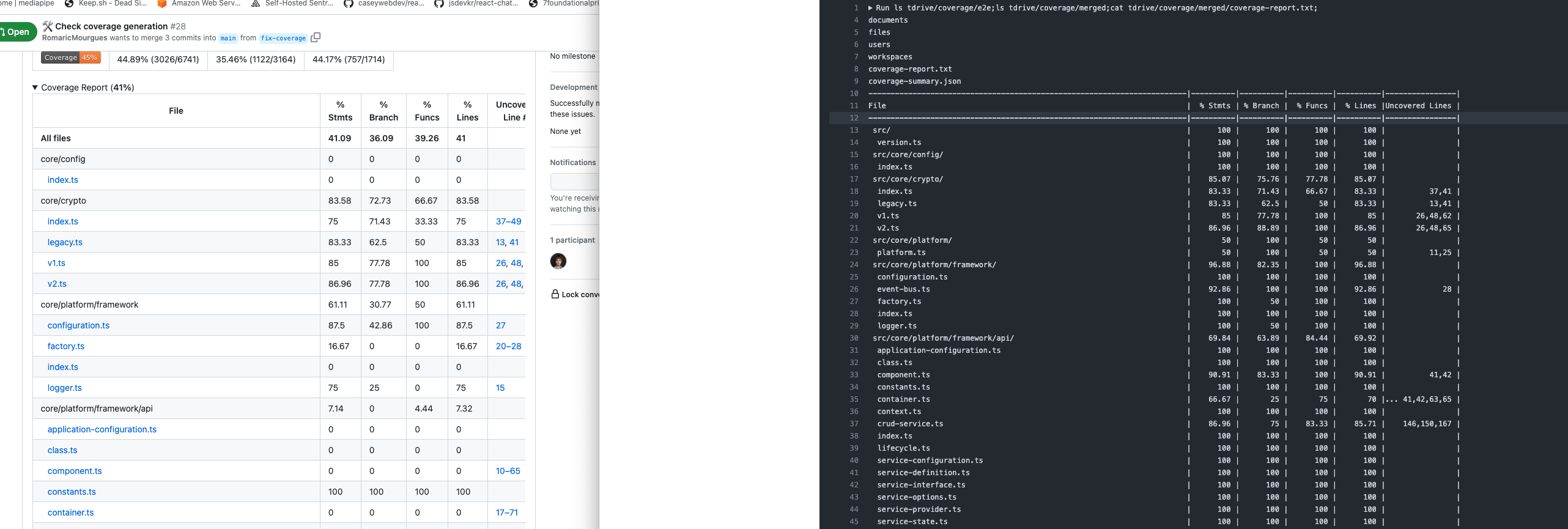This screenshot has height=529, width=1568.
Task: Open v2.ts file link
Action: [57, 284]
